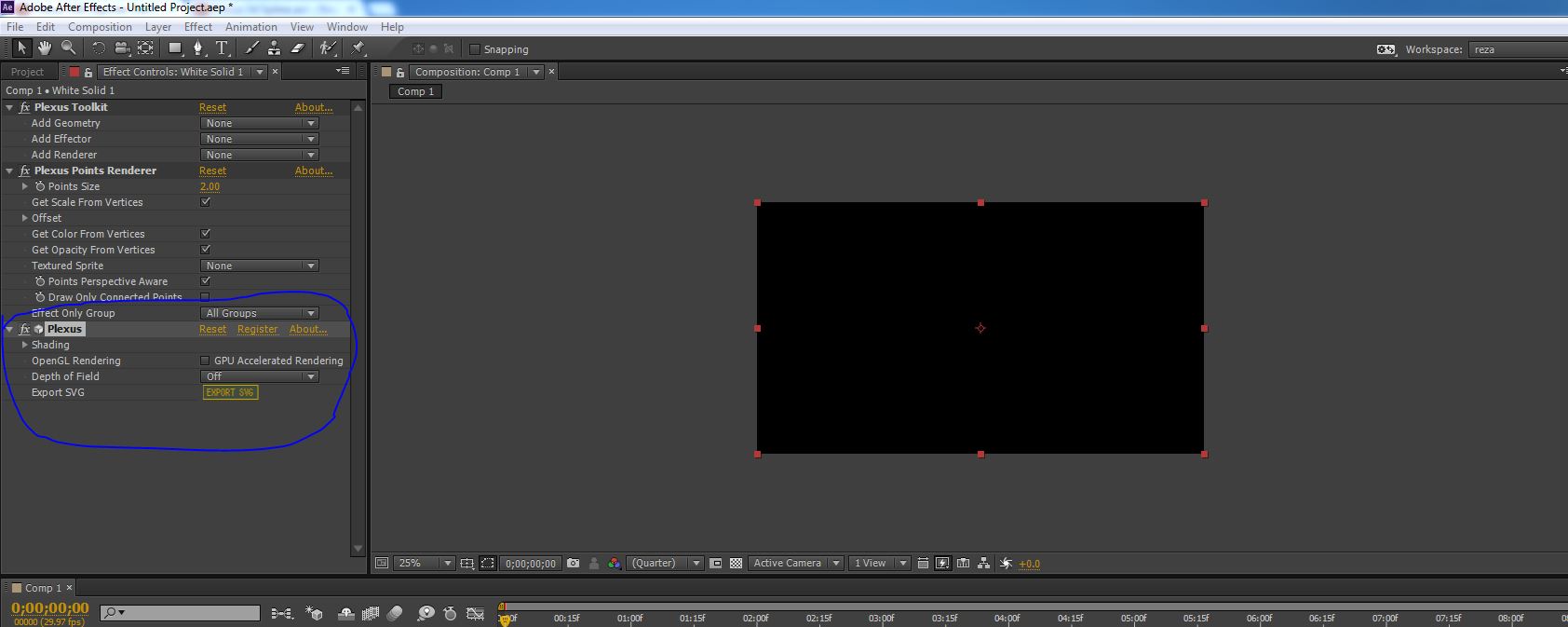Click the exposure value +0.0
The image size is (1568, 627).
(1030, 564)
